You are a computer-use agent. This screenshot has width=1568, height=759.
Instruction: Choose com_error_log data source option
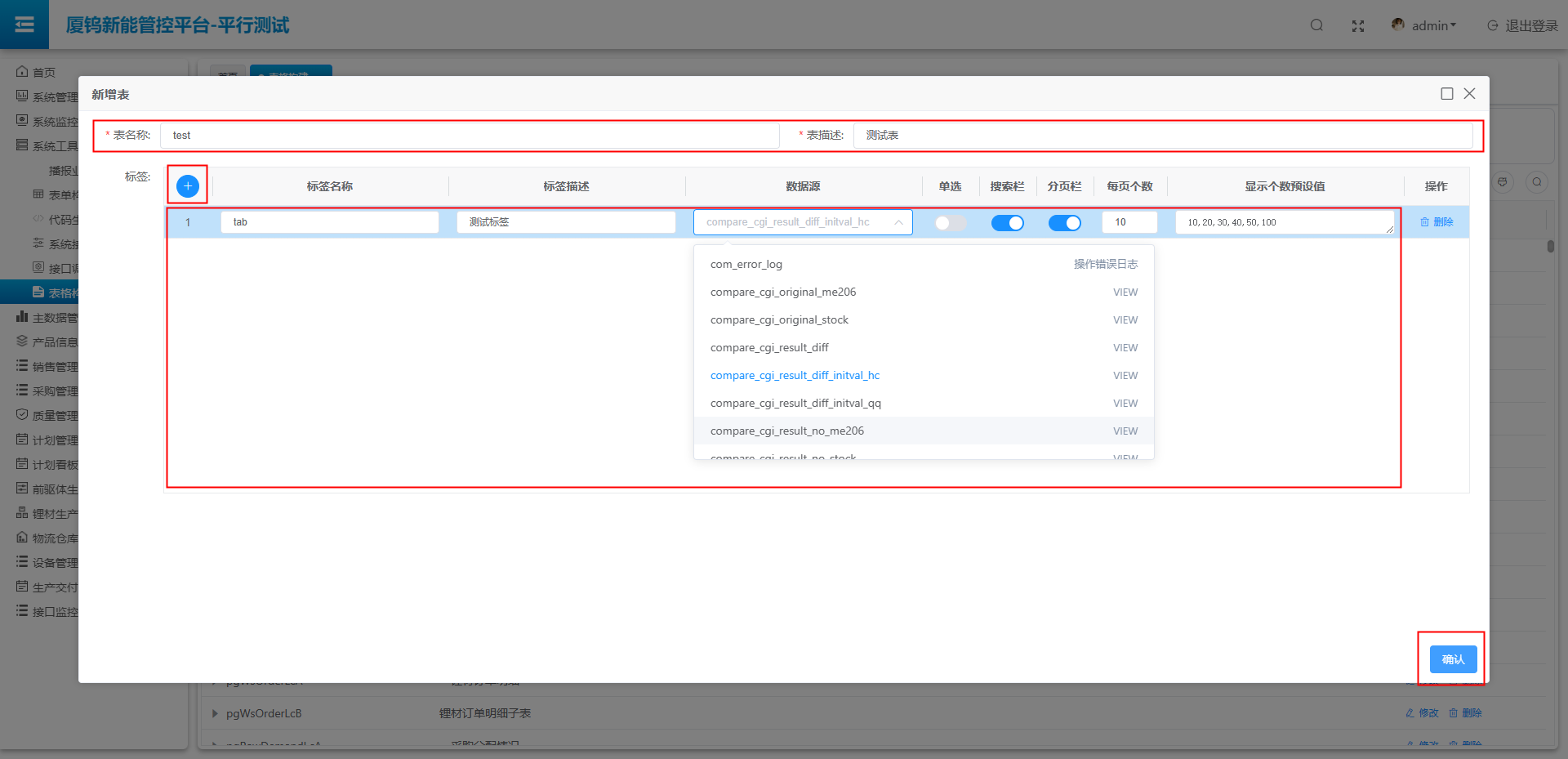point(746,264)
